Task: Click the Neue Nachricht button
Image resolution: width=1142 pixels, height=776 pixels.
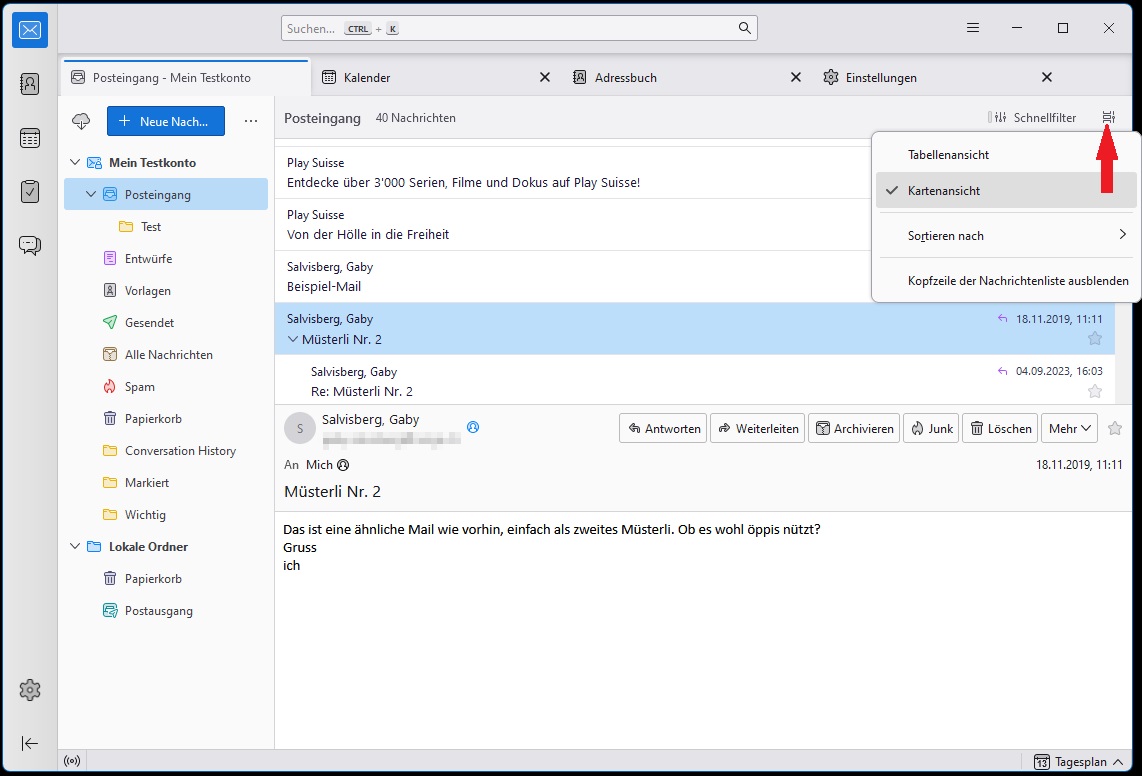Action: coord(165,121)
